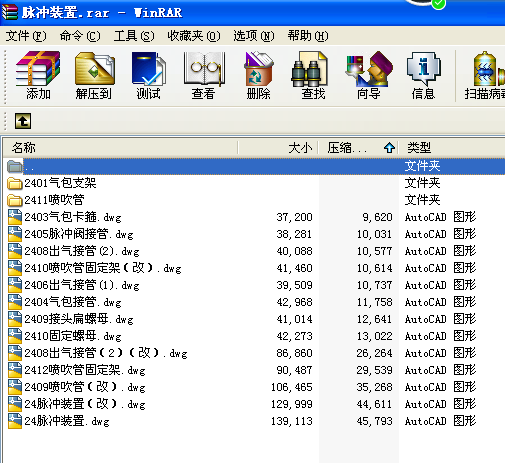Click compressed size value 12,641
The width and height of the screenshot is (505, 463).
click(x=374, y=319)
